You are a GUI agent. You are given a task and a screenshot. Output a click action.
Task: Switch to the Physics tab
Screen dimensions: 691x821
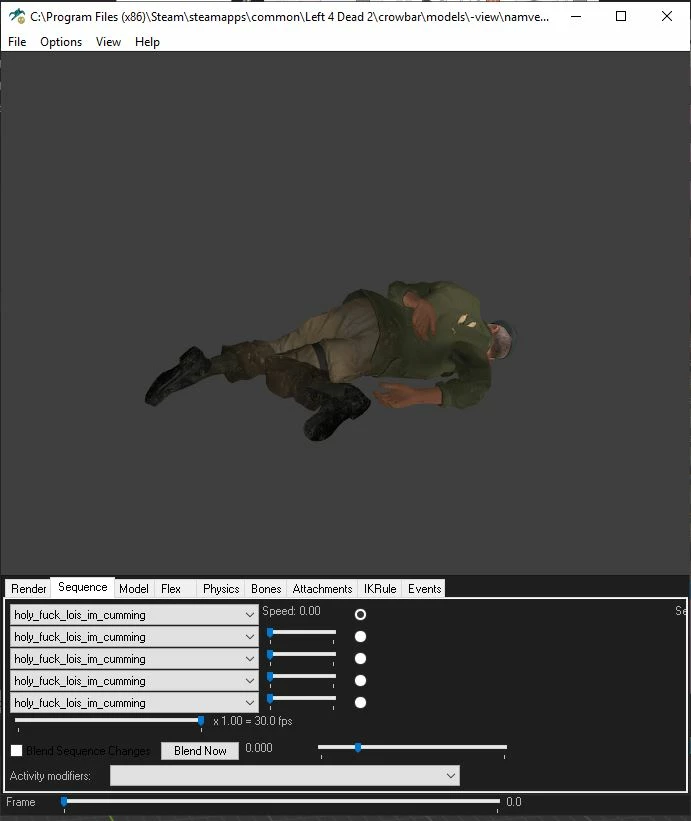click(x=221, y=589)
